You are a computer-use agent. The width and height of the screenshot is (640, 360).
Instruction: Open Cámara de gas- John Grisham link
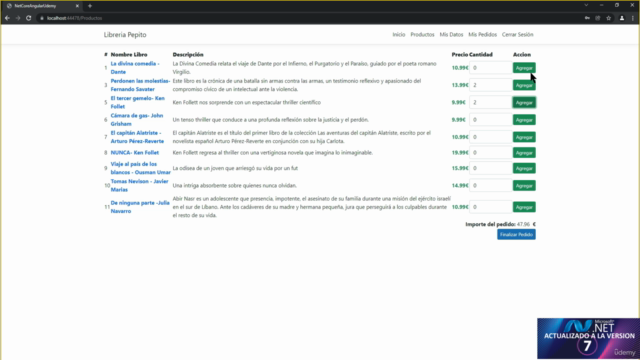point(137,120)
